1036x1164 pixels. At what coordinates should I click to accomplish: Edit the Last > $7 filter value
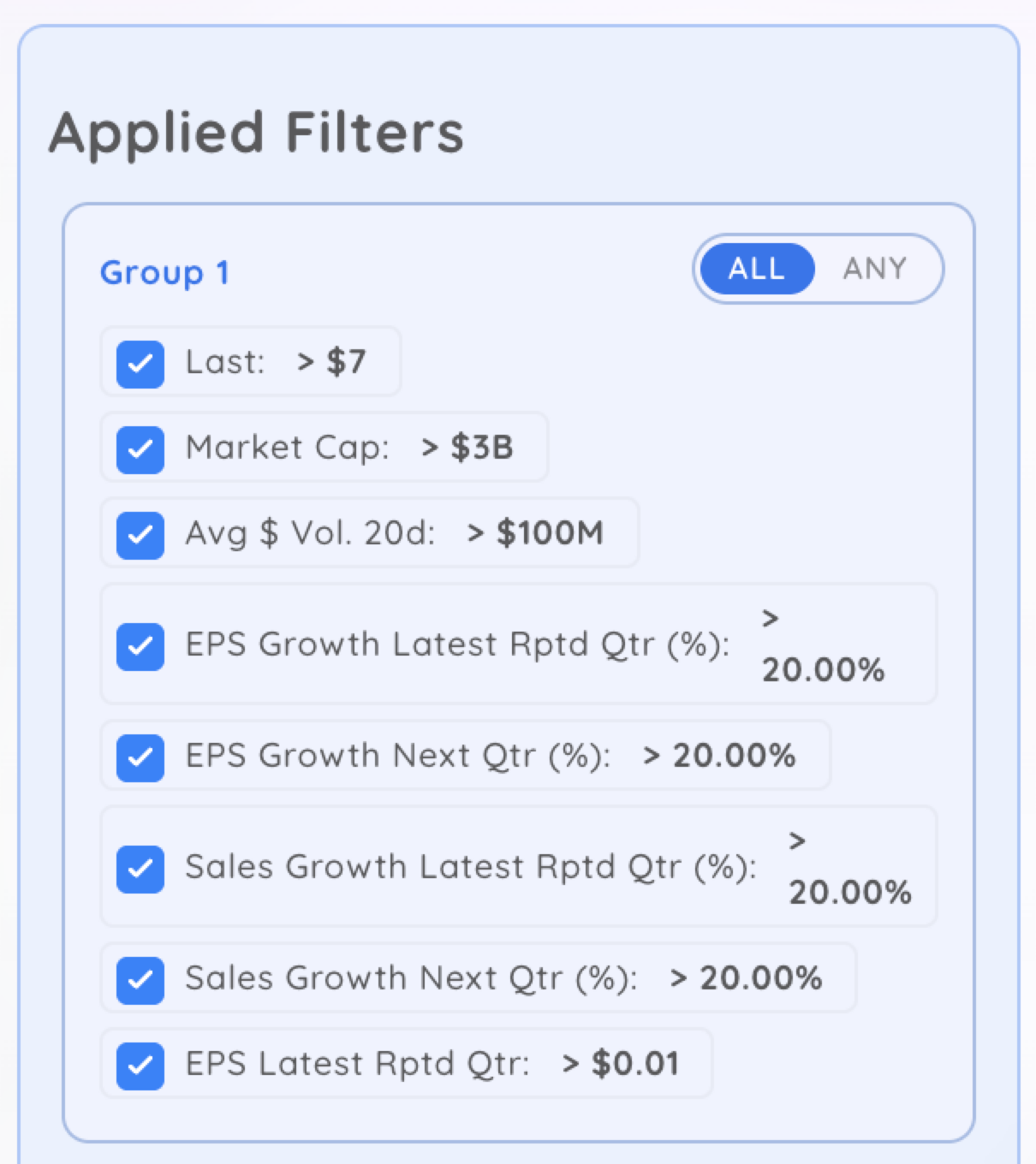click(x=332, y=362)
